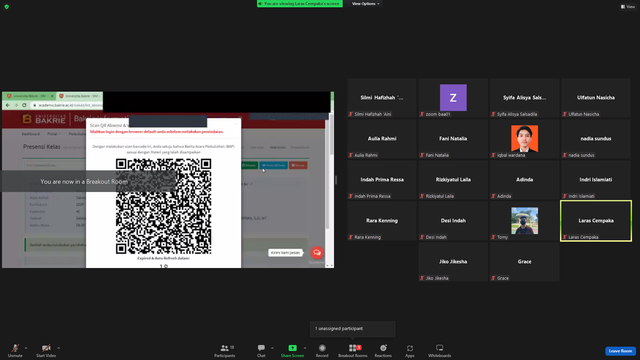Open the Participants panel
Screen dimensions: 640x360
225,350
